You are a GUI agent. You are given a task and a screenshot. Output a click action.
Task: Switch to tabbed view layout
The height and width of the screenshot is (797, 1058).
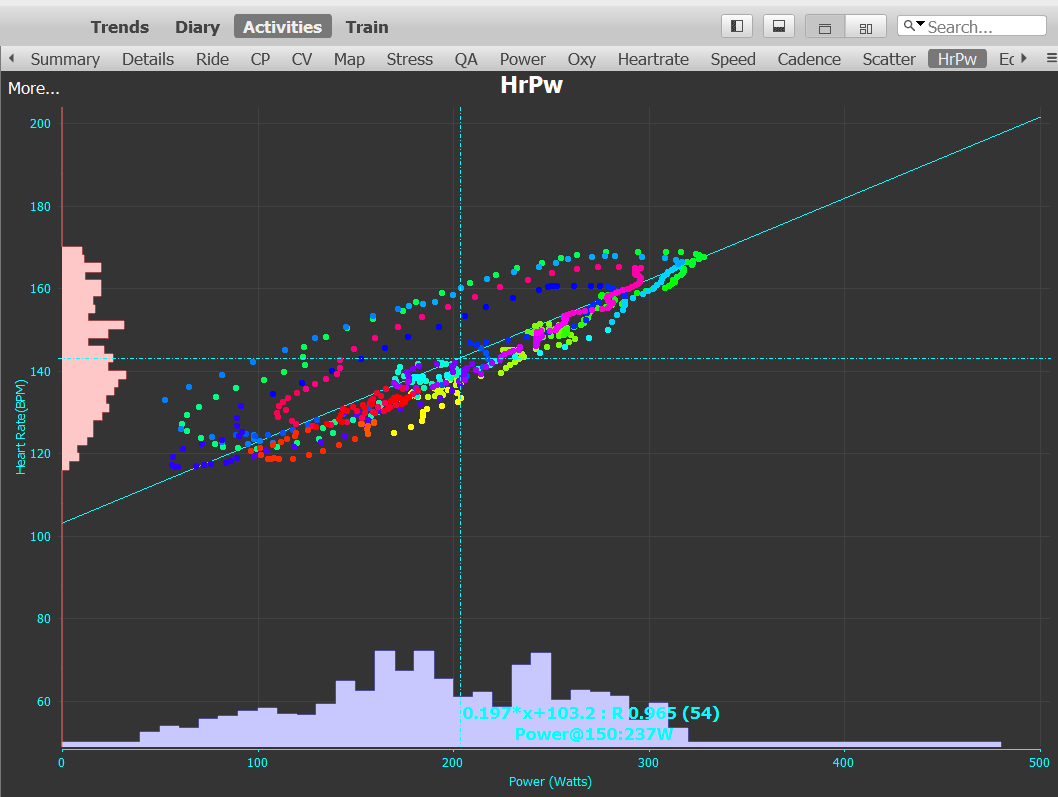[x=825, y=28]
